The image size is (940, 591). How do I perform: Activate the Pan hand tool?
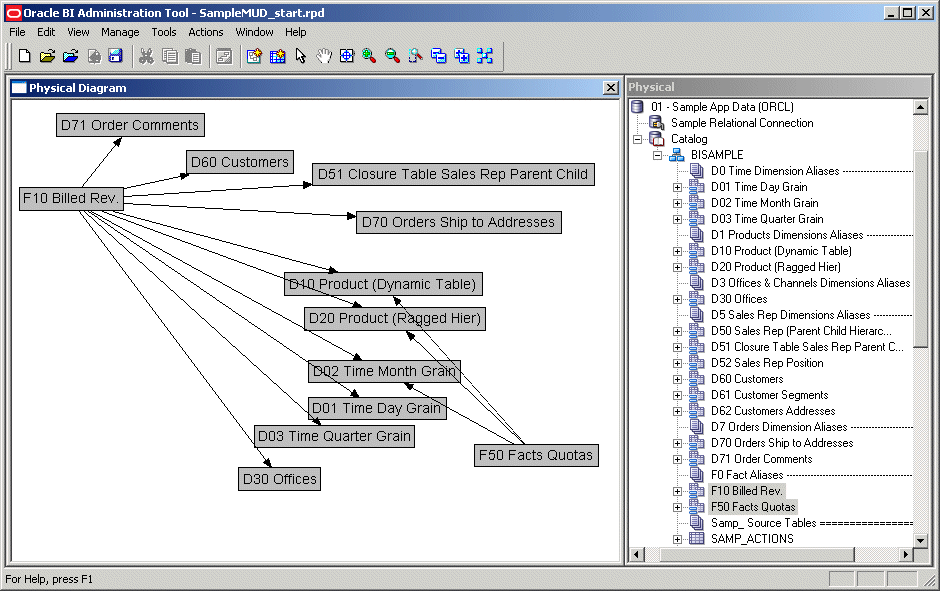324,56
